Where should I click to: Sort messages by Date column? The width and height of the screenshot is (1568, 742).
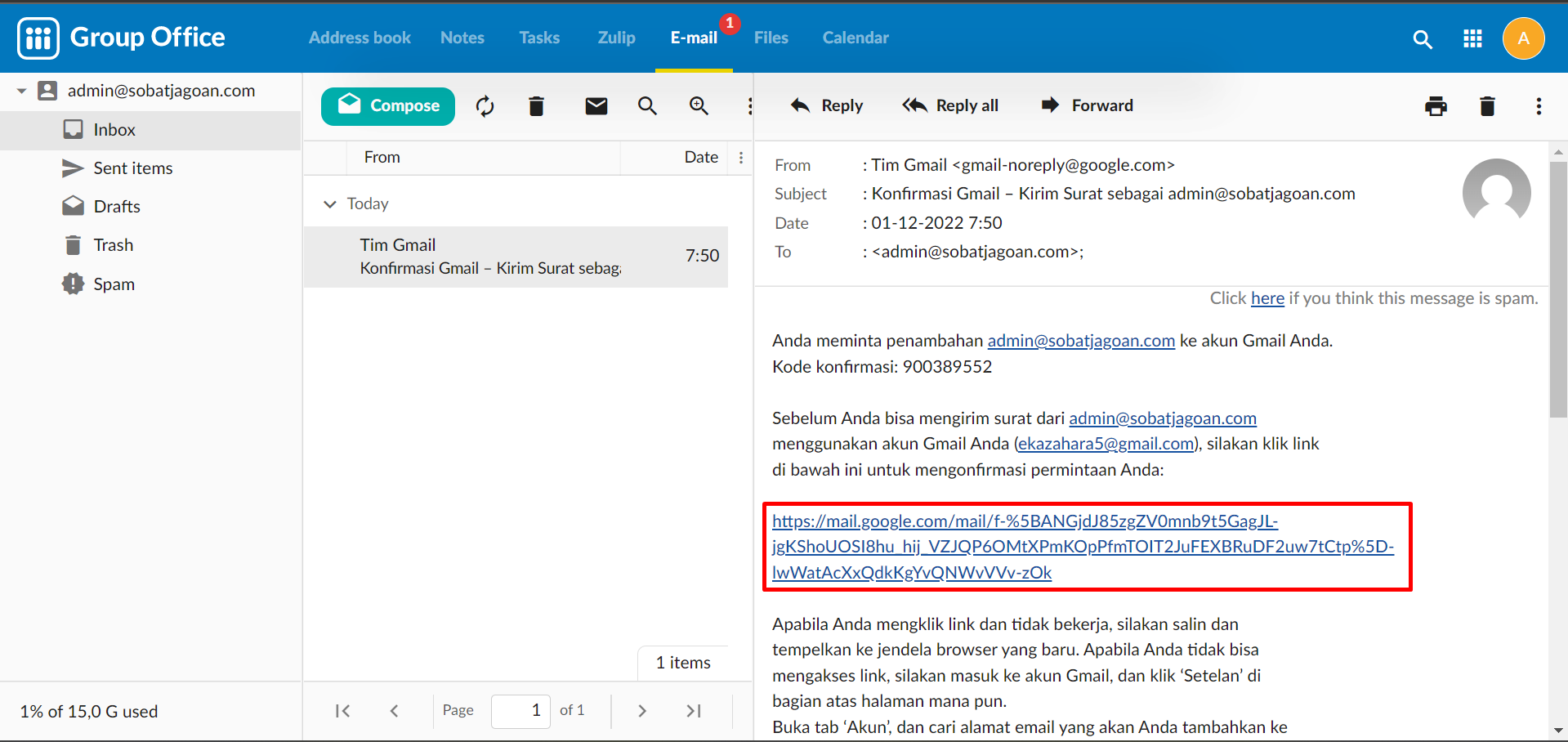click(x=701, y=157)
